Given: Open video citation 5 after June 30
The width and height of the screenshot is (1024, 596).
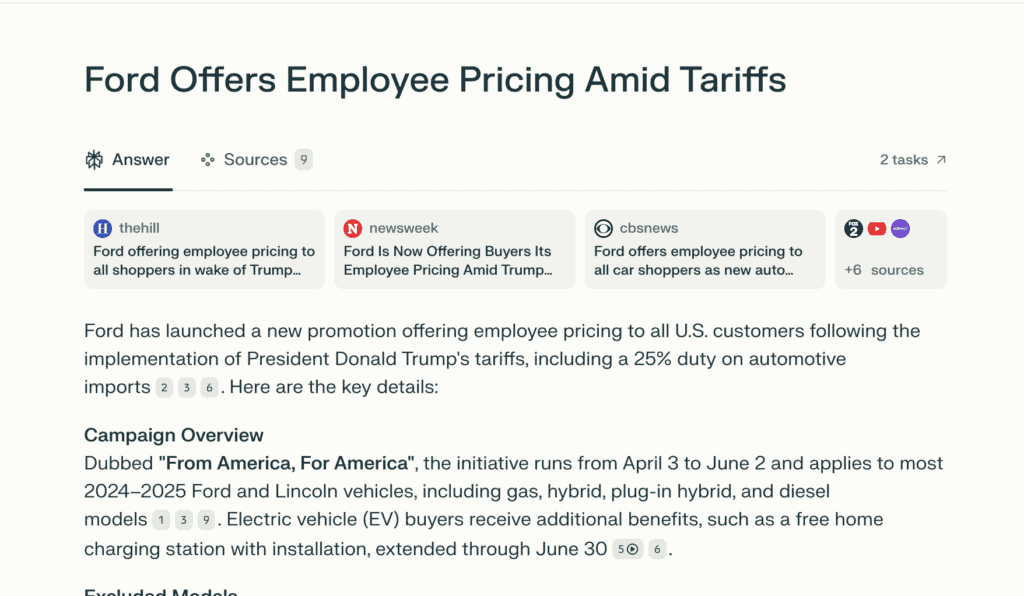Looking at the screenshot, I should click(627, 549).
